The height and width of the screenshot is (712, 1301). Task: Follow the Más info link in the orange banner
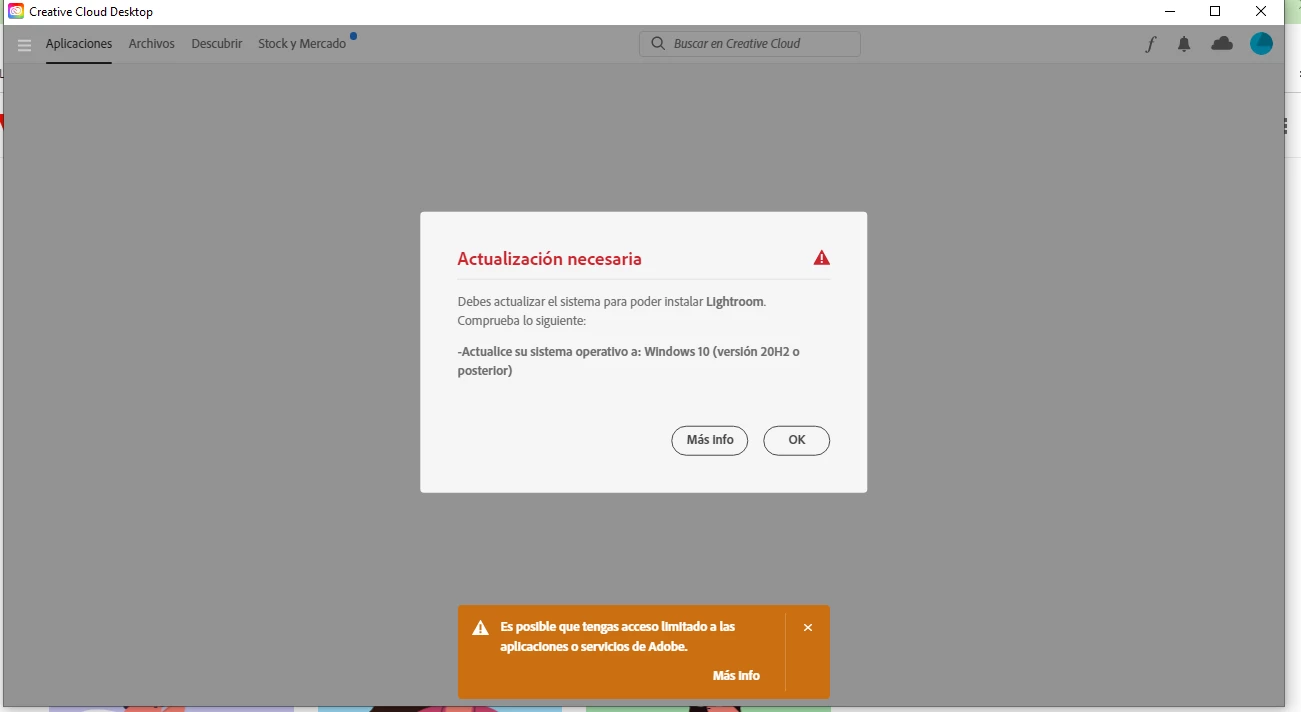pos(736,676)
